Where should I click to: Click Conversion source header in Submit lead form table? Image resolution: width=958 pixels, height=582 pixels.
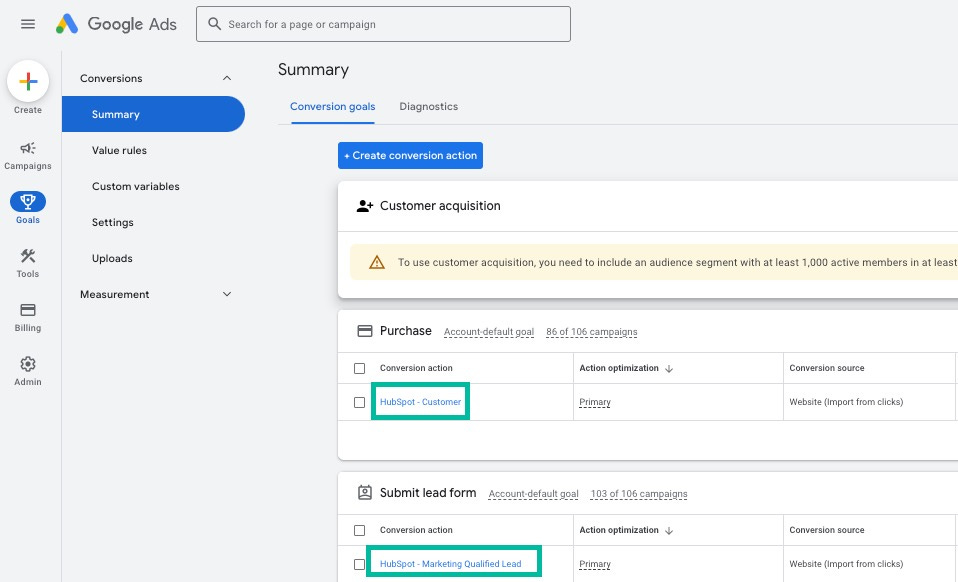coord(827,529)
